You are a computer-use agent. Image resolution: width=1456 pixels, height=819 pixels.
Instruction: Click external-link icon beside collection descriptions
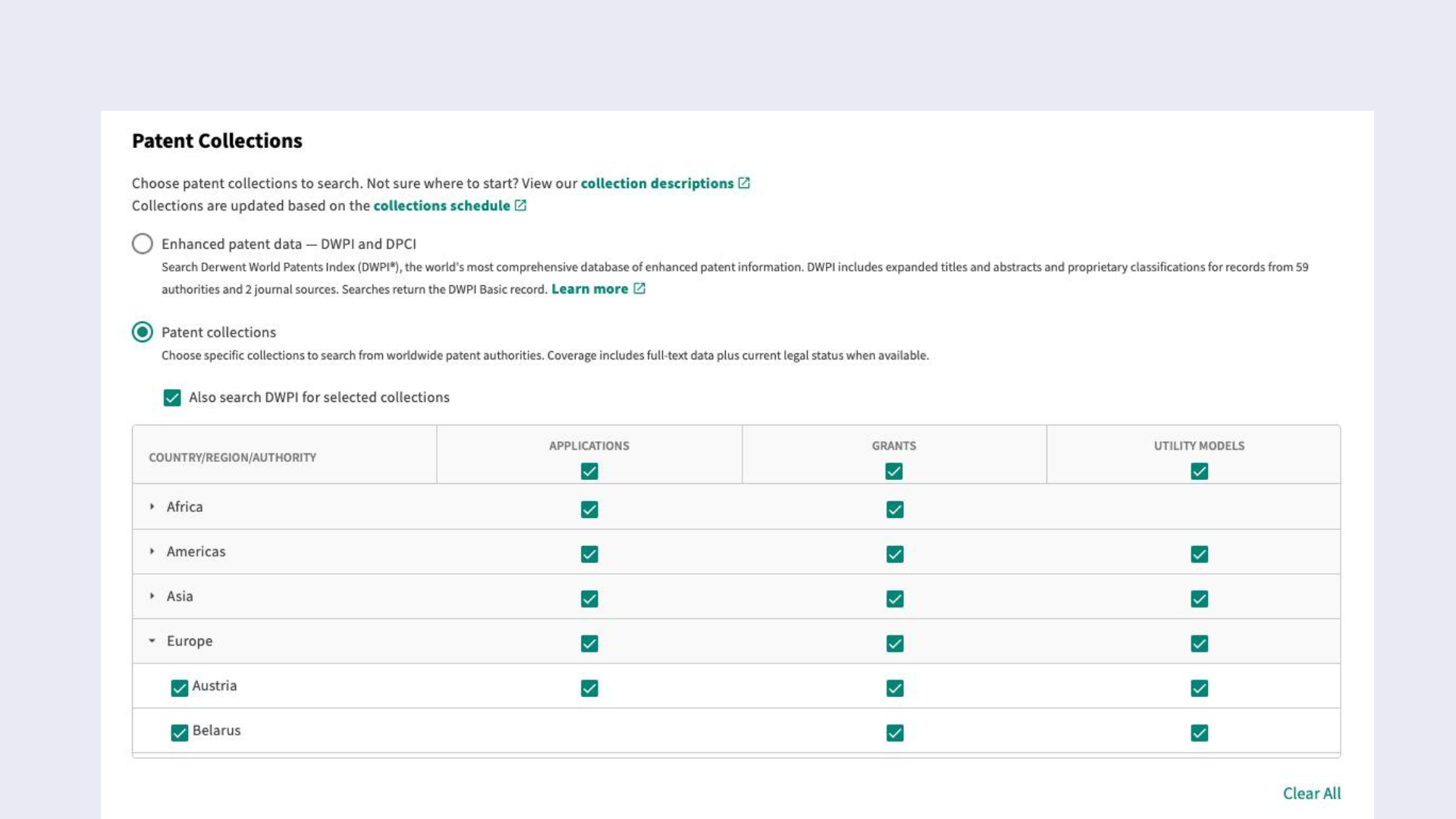(744, 183)
